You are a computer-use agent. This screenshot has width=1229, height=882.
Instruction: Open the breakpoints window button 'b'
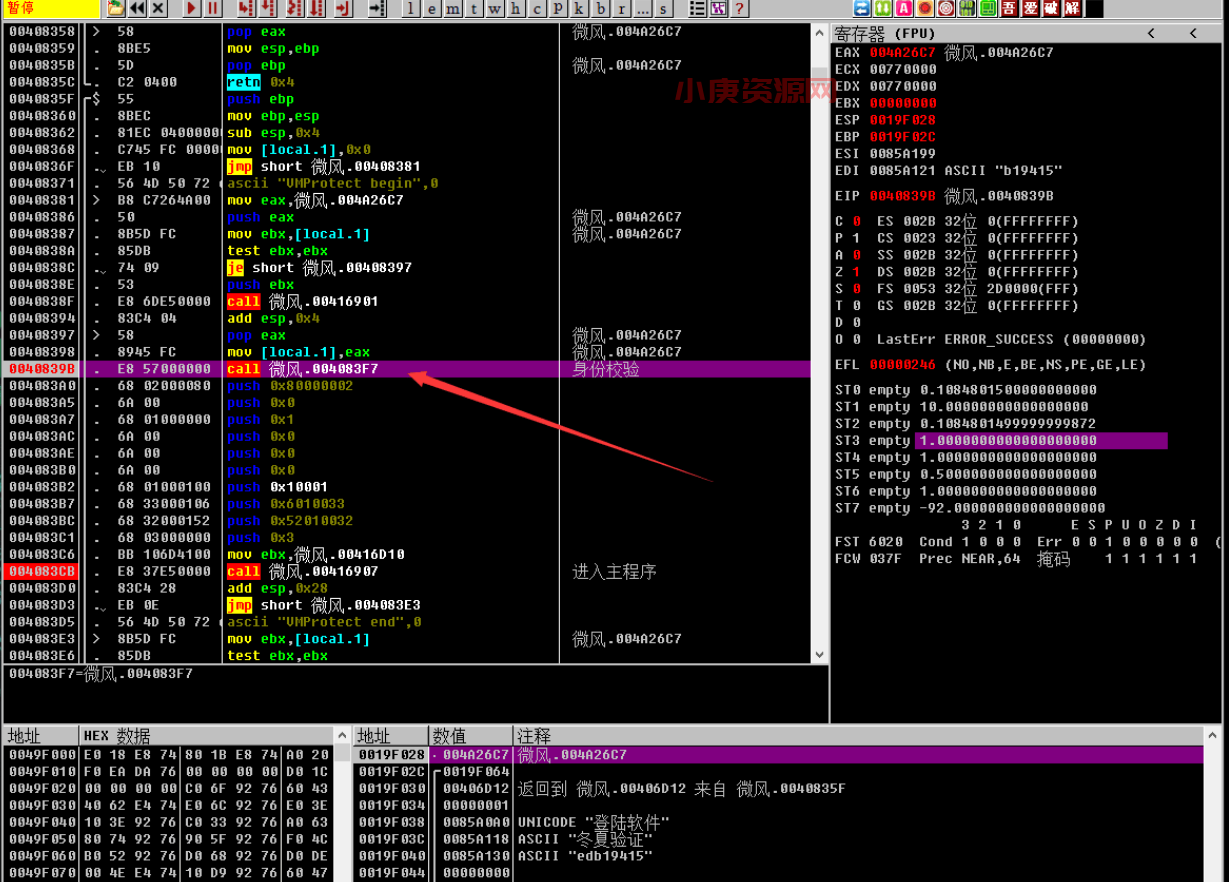click(x=600, y=9)
